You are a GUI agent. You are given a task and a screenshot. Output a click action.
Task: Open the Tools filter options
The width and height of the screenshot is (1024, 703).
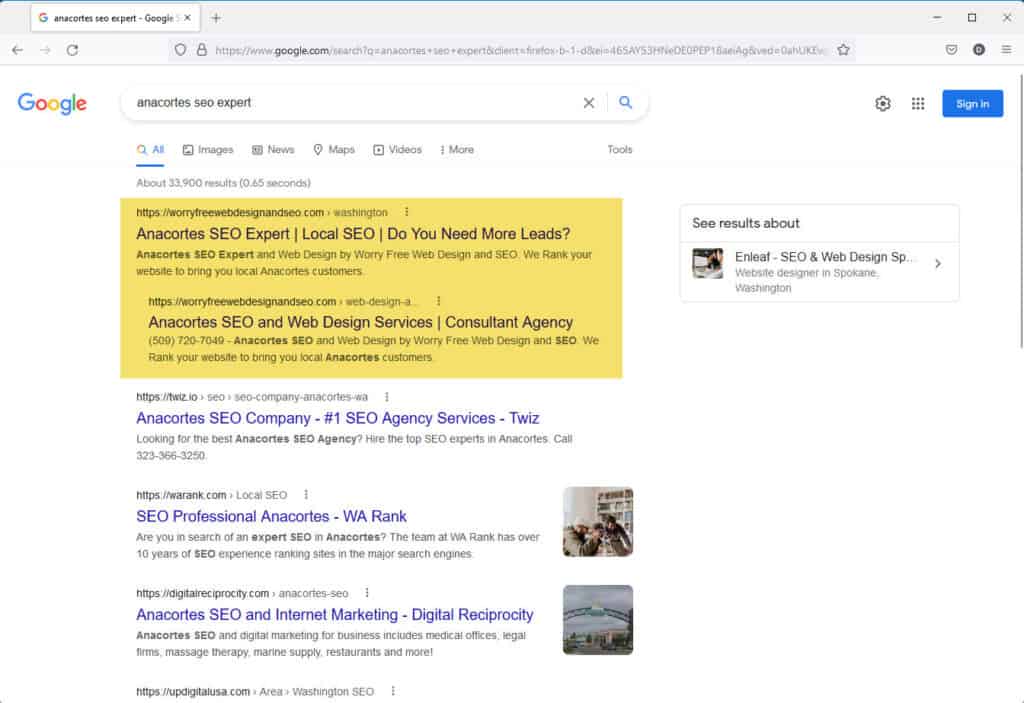pyautogui.click(x=619, y=150)
